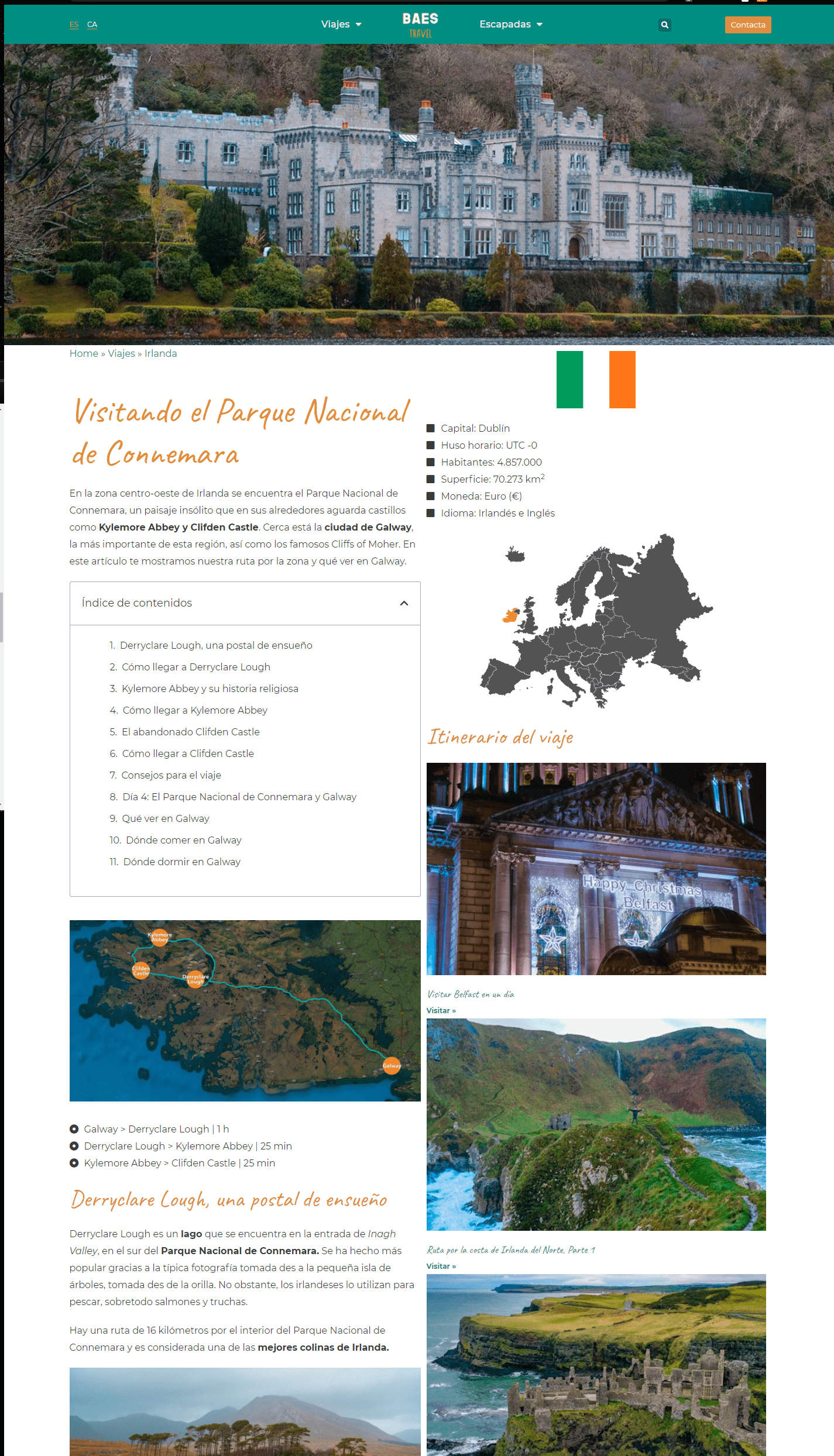Switch language to ES
The height and width of the screenshot is (1456, 834).
click(74, 25)
